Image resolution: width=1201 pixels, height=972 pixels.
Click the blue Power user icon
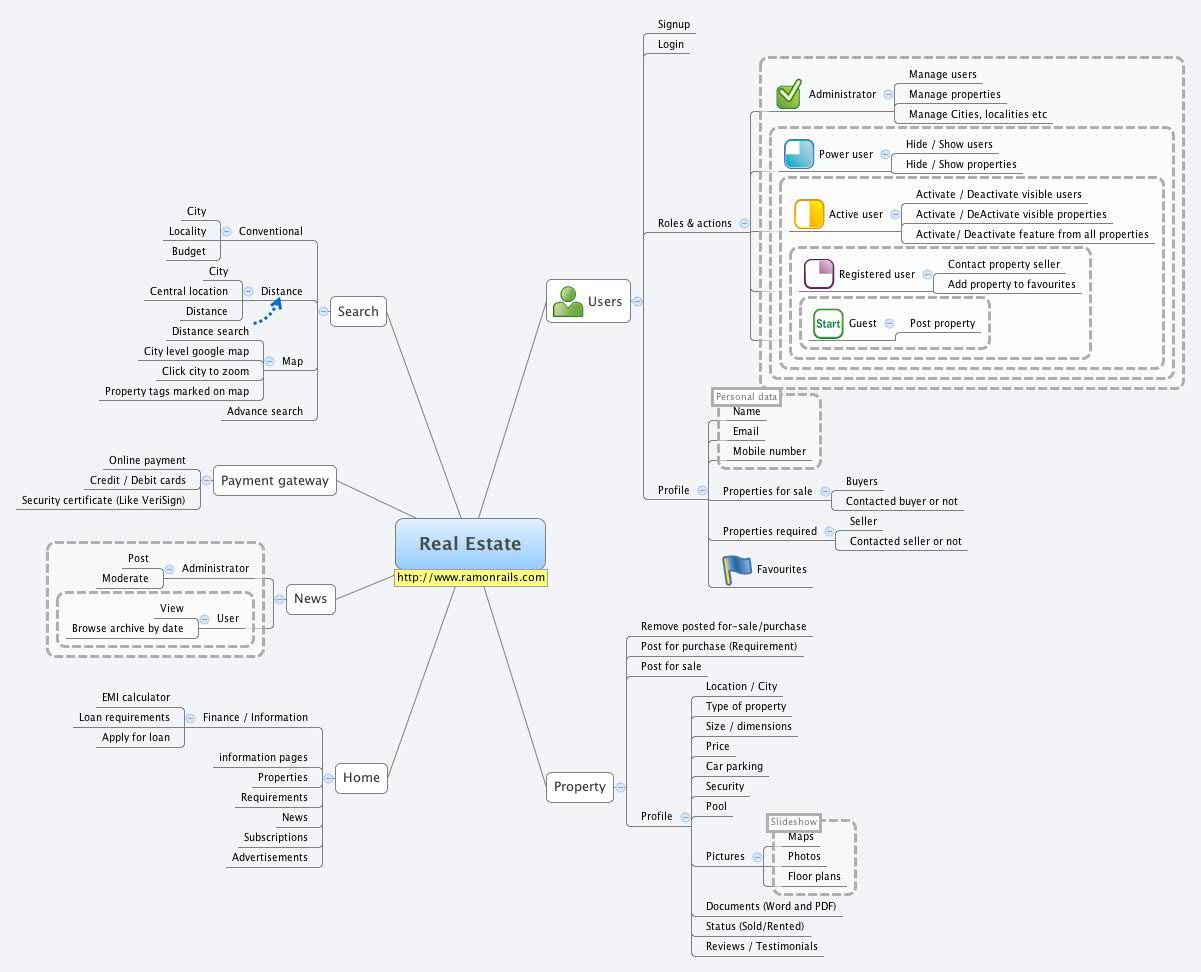(799, 154)
